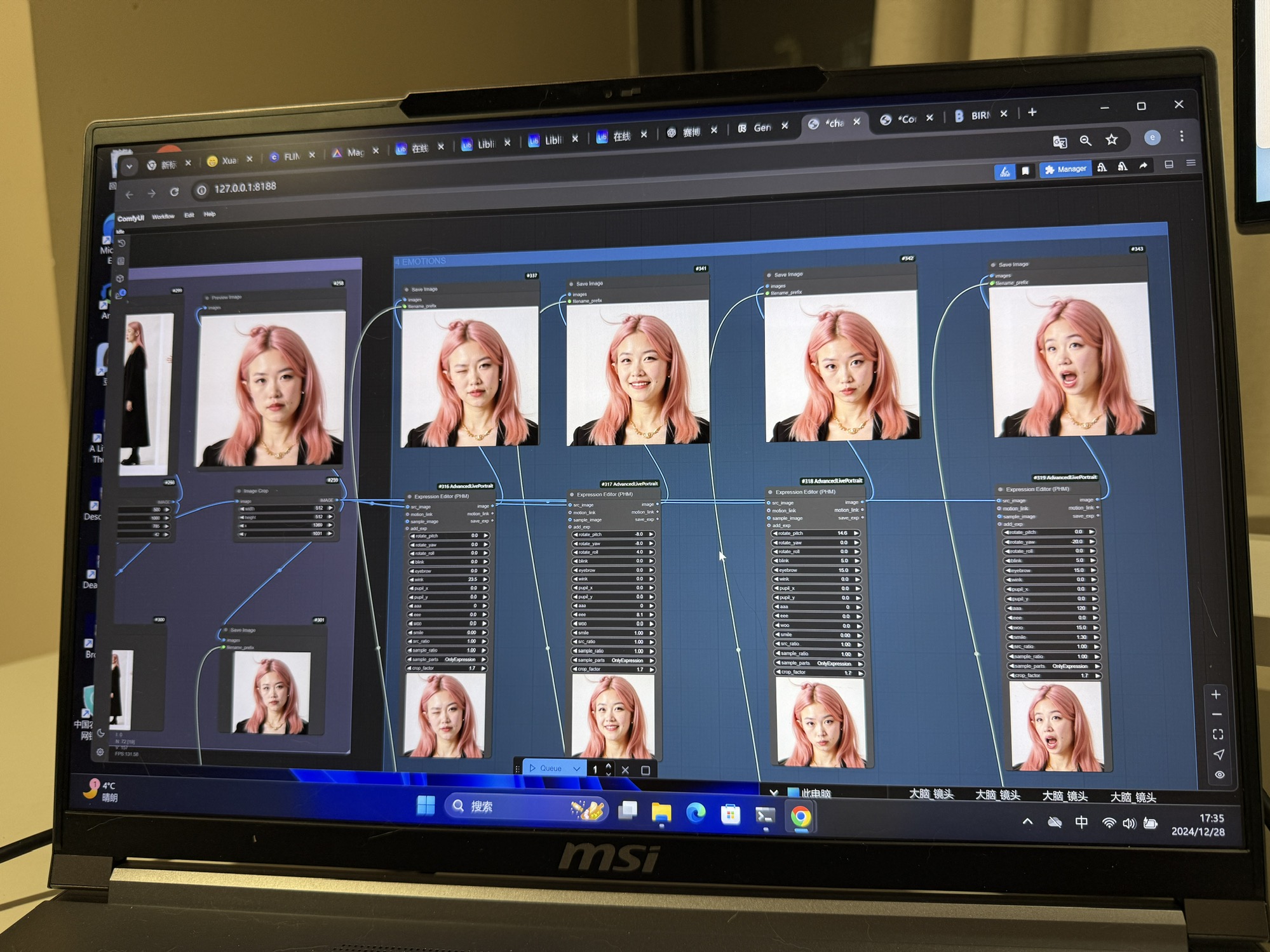
Task: Expand the Queue button dropdown chevron
Action: 576,768
